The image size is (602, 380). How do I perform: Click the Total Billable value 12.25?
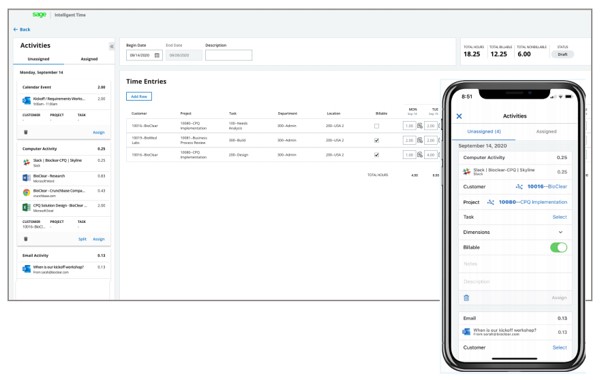tap(499, 55)
